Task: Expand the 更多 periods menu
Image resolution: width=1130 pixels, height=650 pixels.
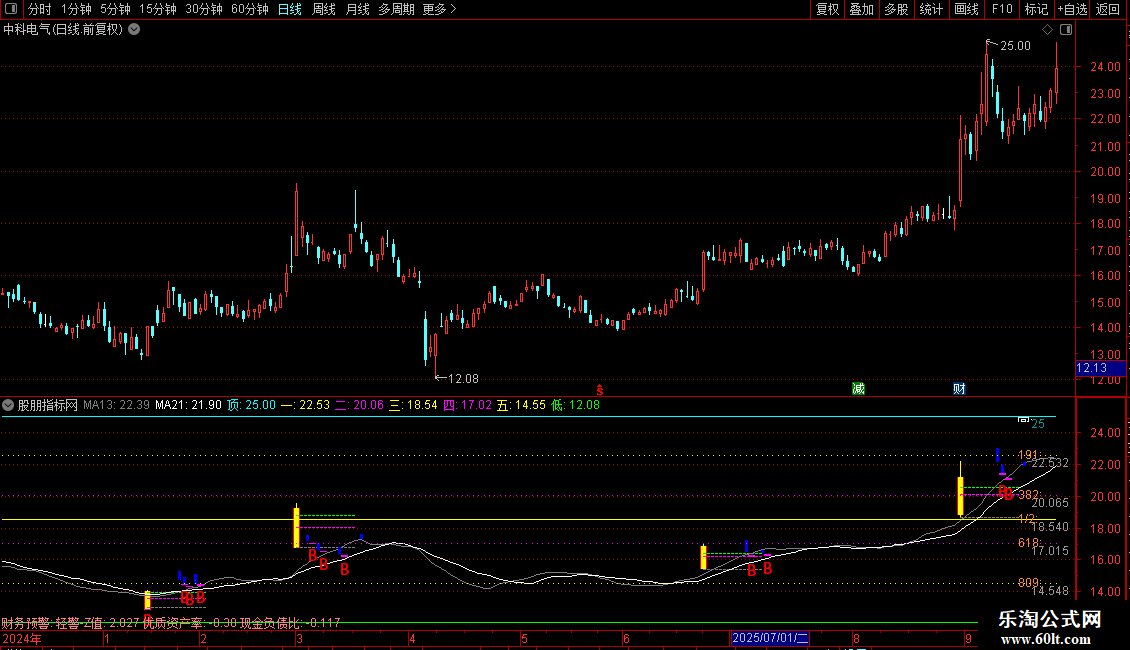Action: pyautogui.click(x=439, y=10)
